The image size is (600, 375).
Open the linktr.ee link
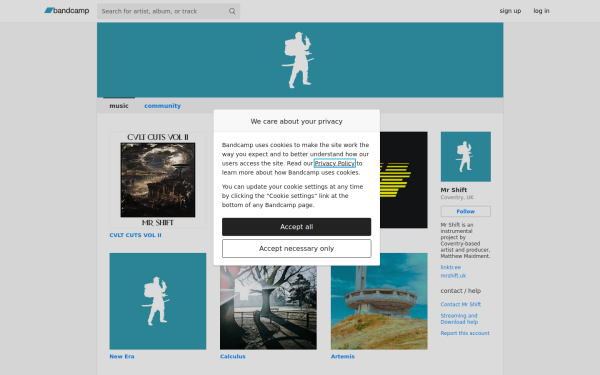(x=450, y=267)
